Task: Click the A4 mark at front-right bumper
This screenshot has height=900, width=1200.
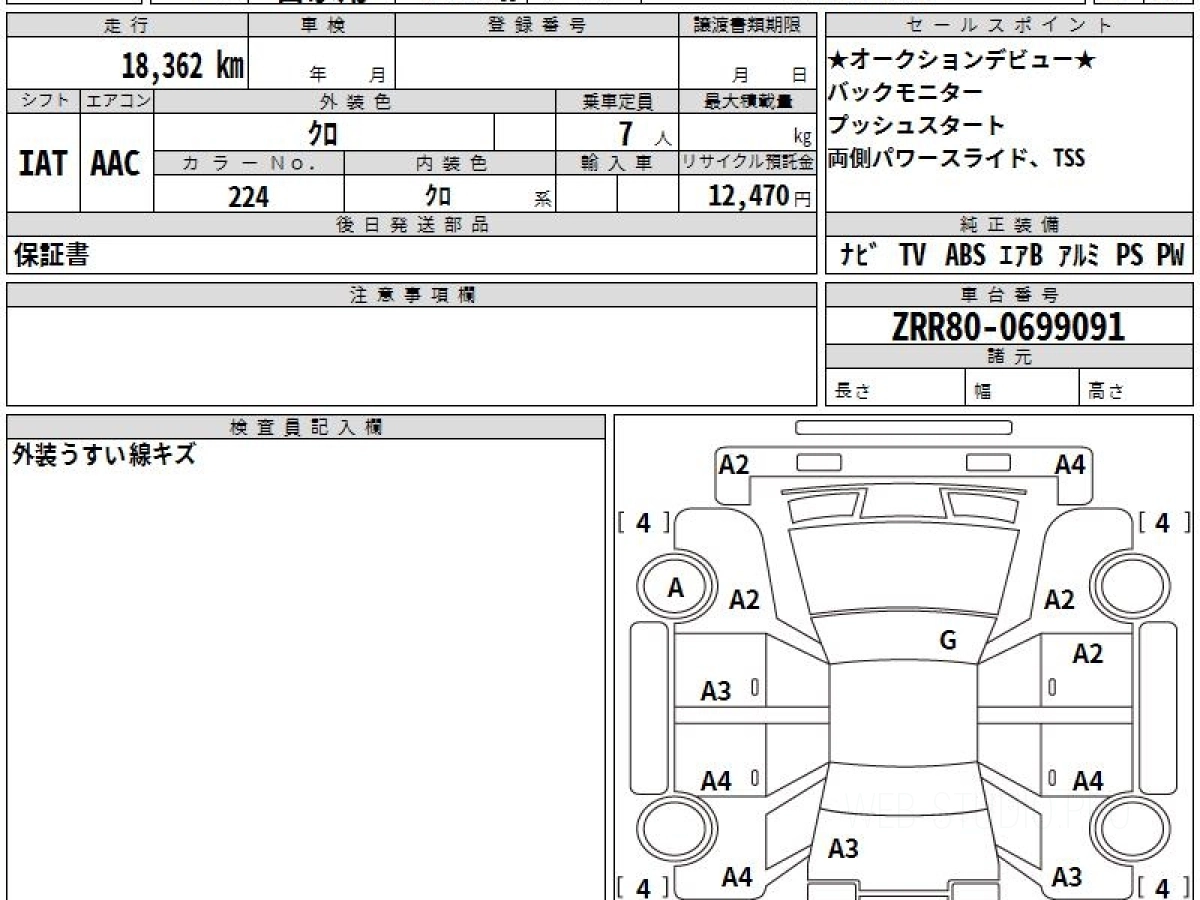Action: (x=1070, y=464)
